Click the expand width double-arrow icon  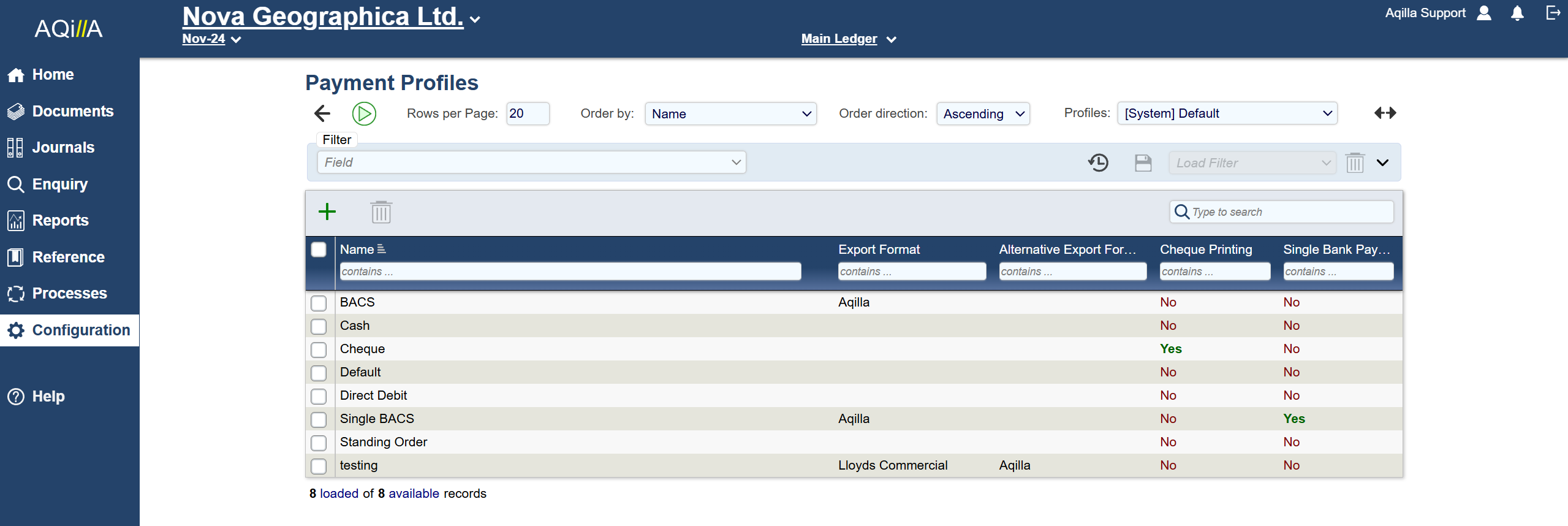(1385, 113)
